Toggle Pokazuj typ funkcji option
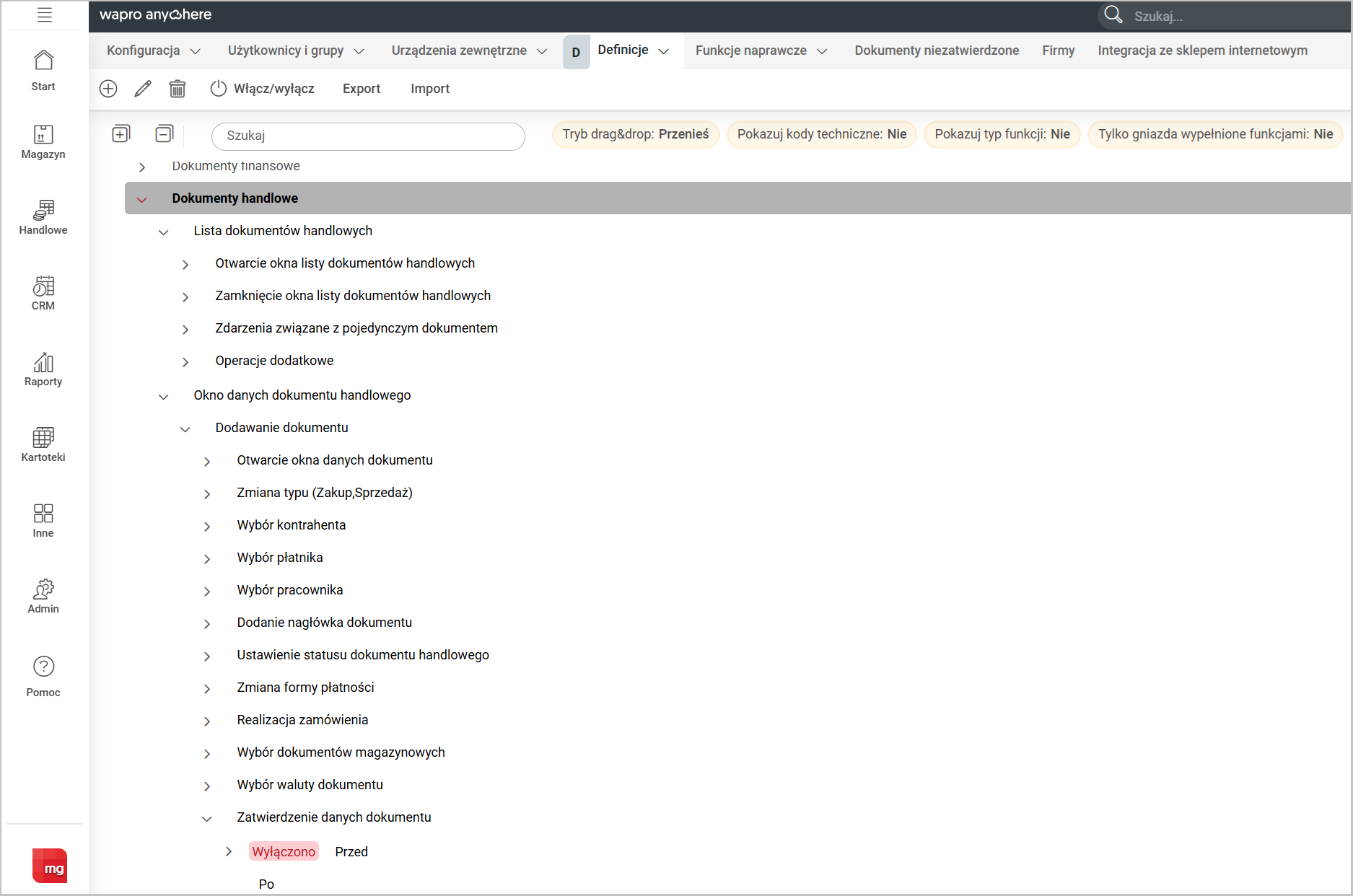1353x896 pixels. coord(1002,134)
